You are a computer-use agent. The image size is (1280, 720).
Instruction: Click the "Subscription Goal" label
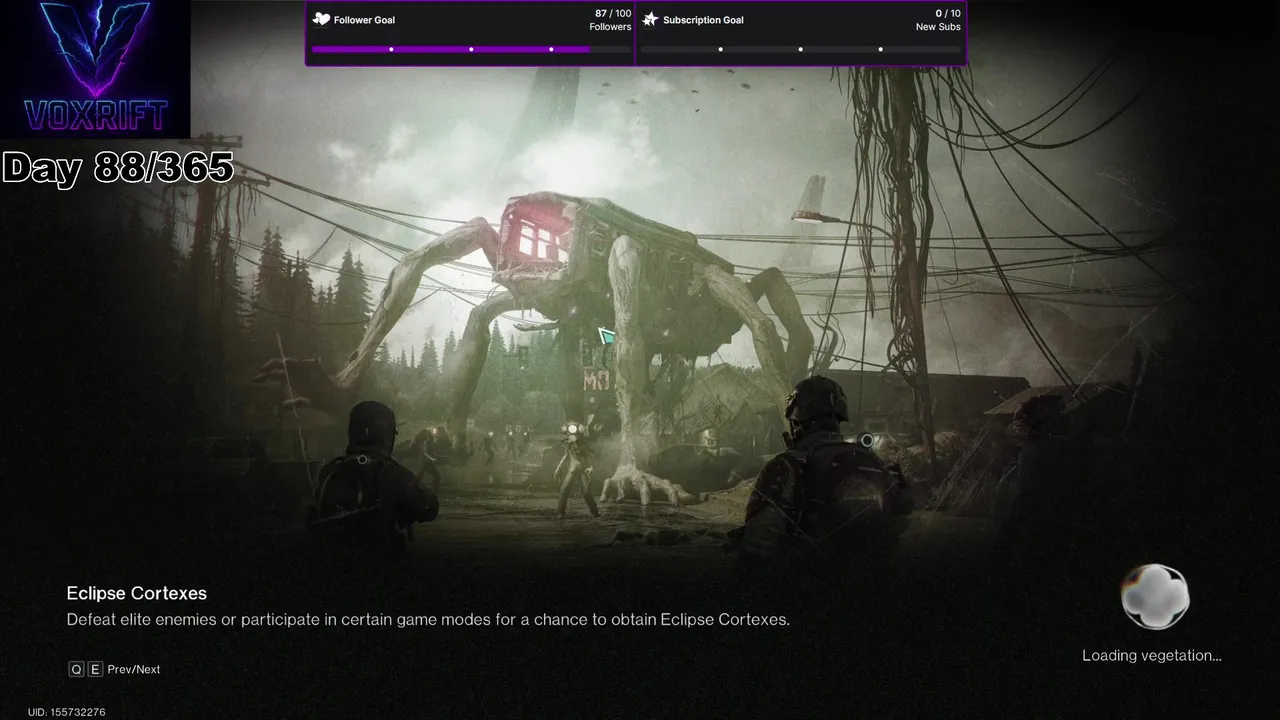point(703,20)
